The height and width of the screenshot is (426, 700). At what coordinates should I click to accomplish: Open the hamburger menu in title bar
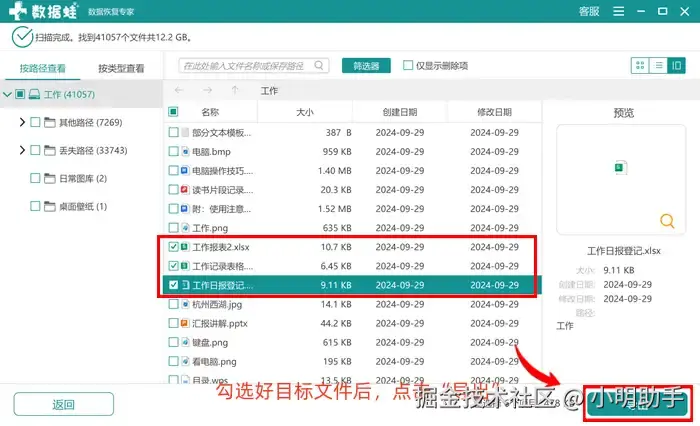[618, 11]
